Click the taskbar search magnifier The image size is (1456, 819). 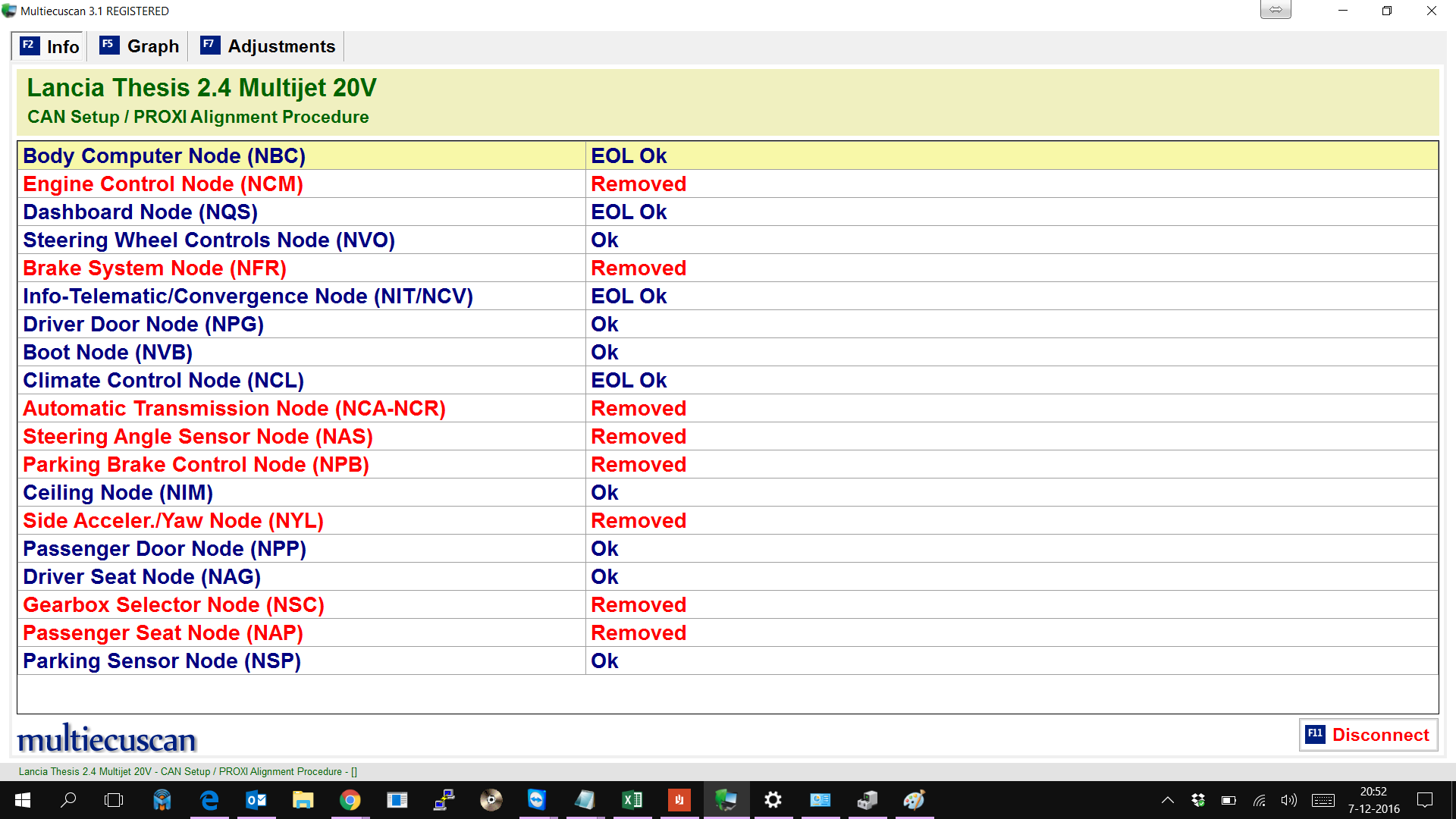(x=68, y=799)
